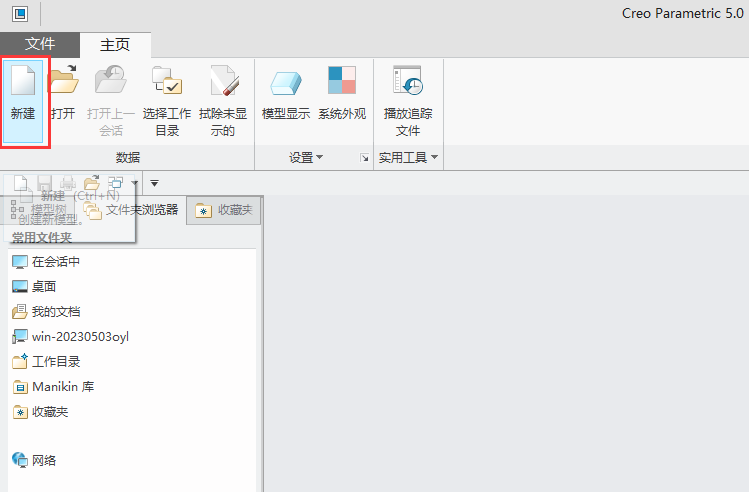Select 我的文档 folder

pyautogui.click(x=46, y=312)
